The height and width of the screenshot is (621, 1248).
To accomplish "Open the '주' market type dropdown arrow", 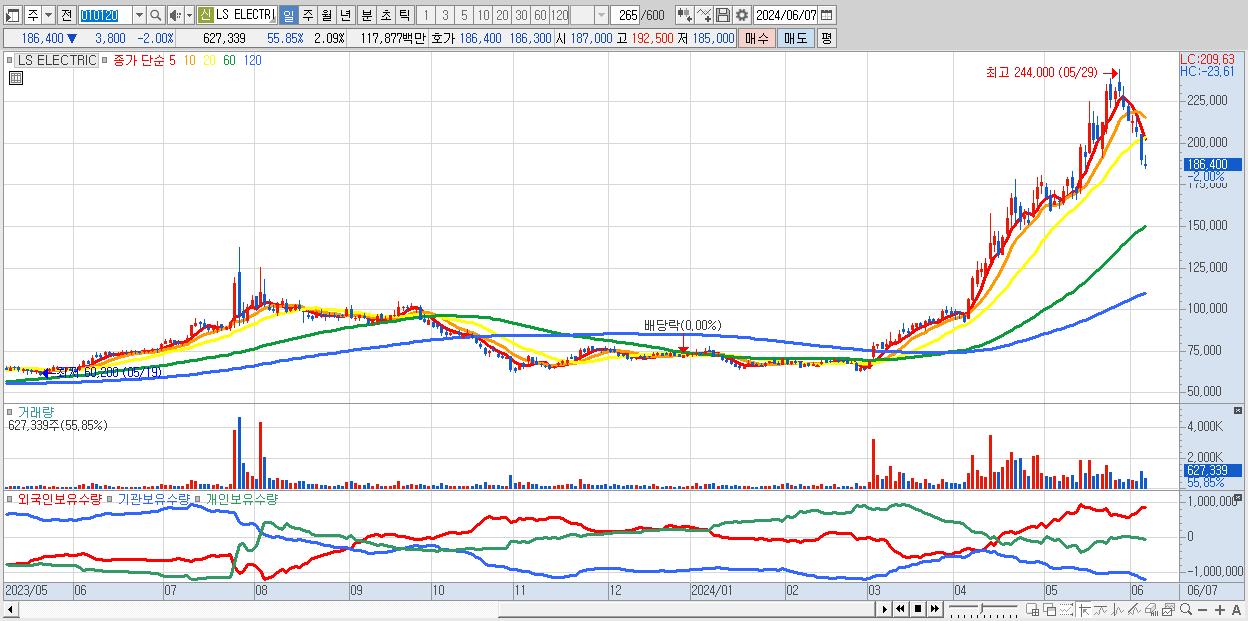I will (x=49, y=15).
